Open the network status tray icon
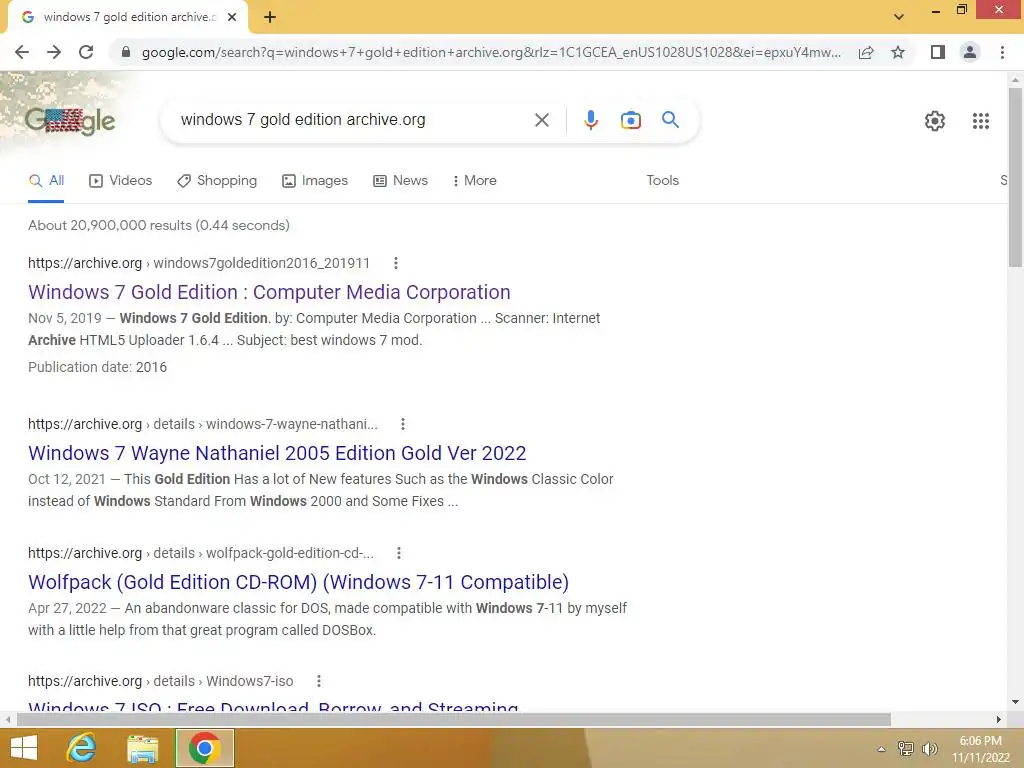Viewport: 1024px width, 768px height. [906, 749]
